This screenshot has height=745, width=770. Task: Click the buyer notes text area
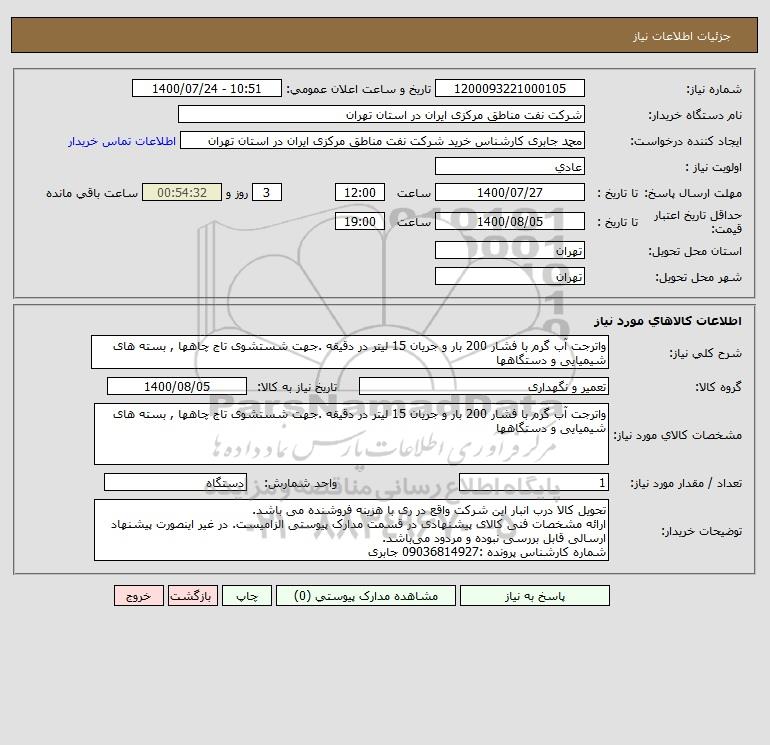coord(351,530)
